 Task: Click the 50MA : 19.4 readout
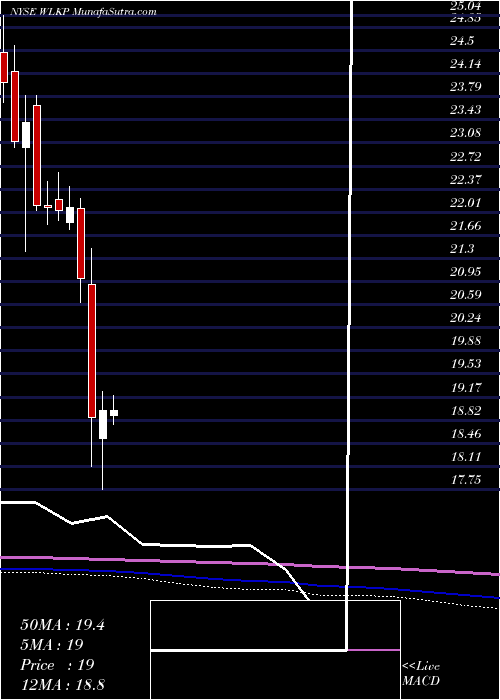tap(62, 625)
